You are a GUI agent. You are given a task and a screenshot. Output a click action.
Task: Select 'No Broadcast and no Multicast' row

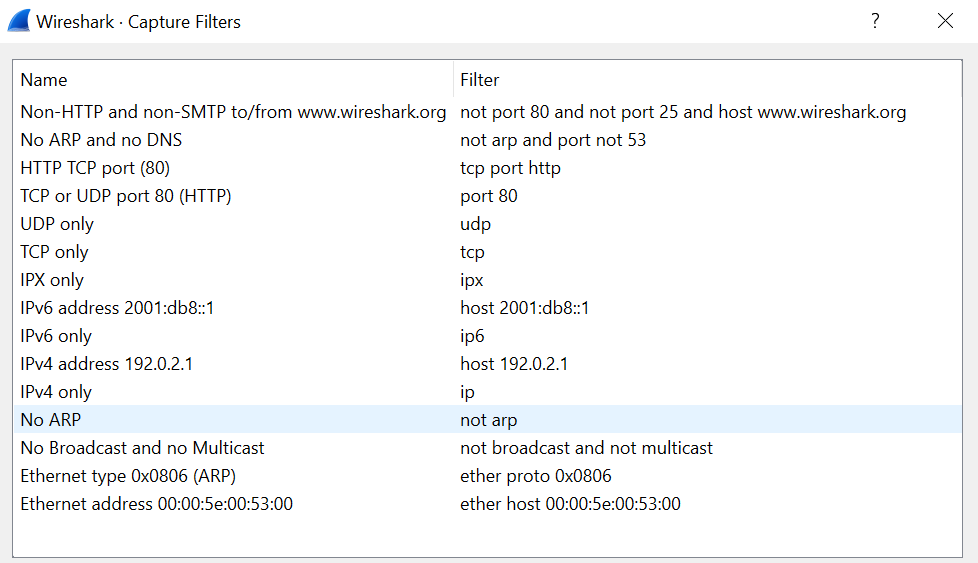(142, 448)
